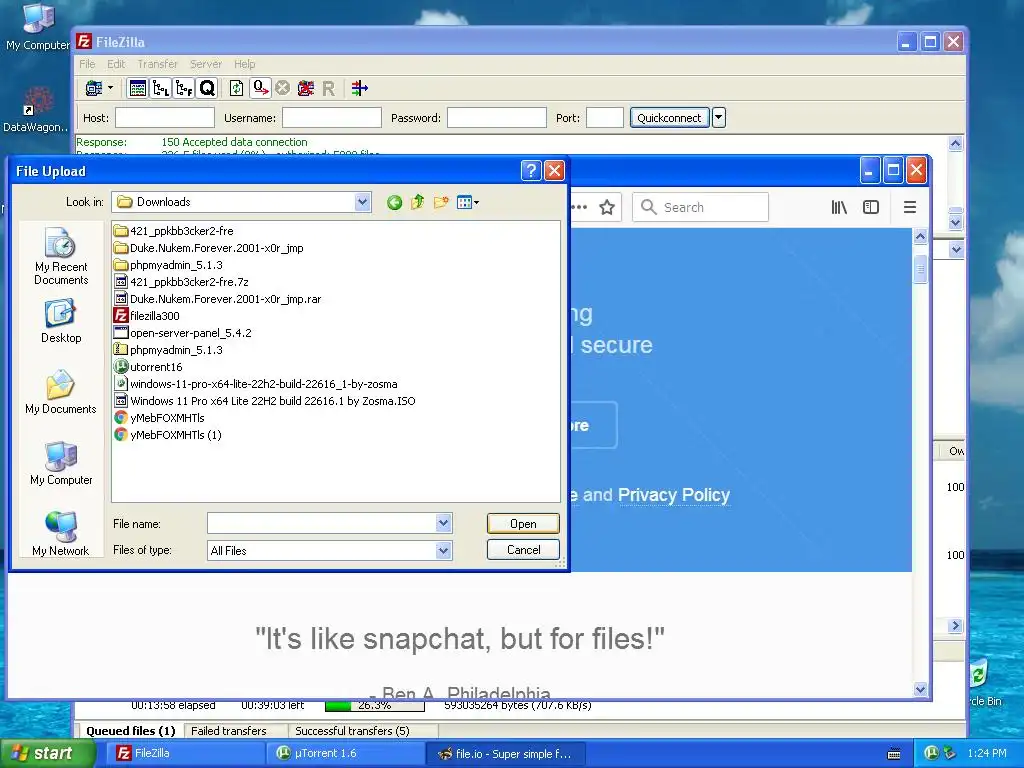The height and width of the screenshot is (768, 1024).
Task: Click the Open button in File Upload
Action: pyautogui.click(x=523, y=524)
